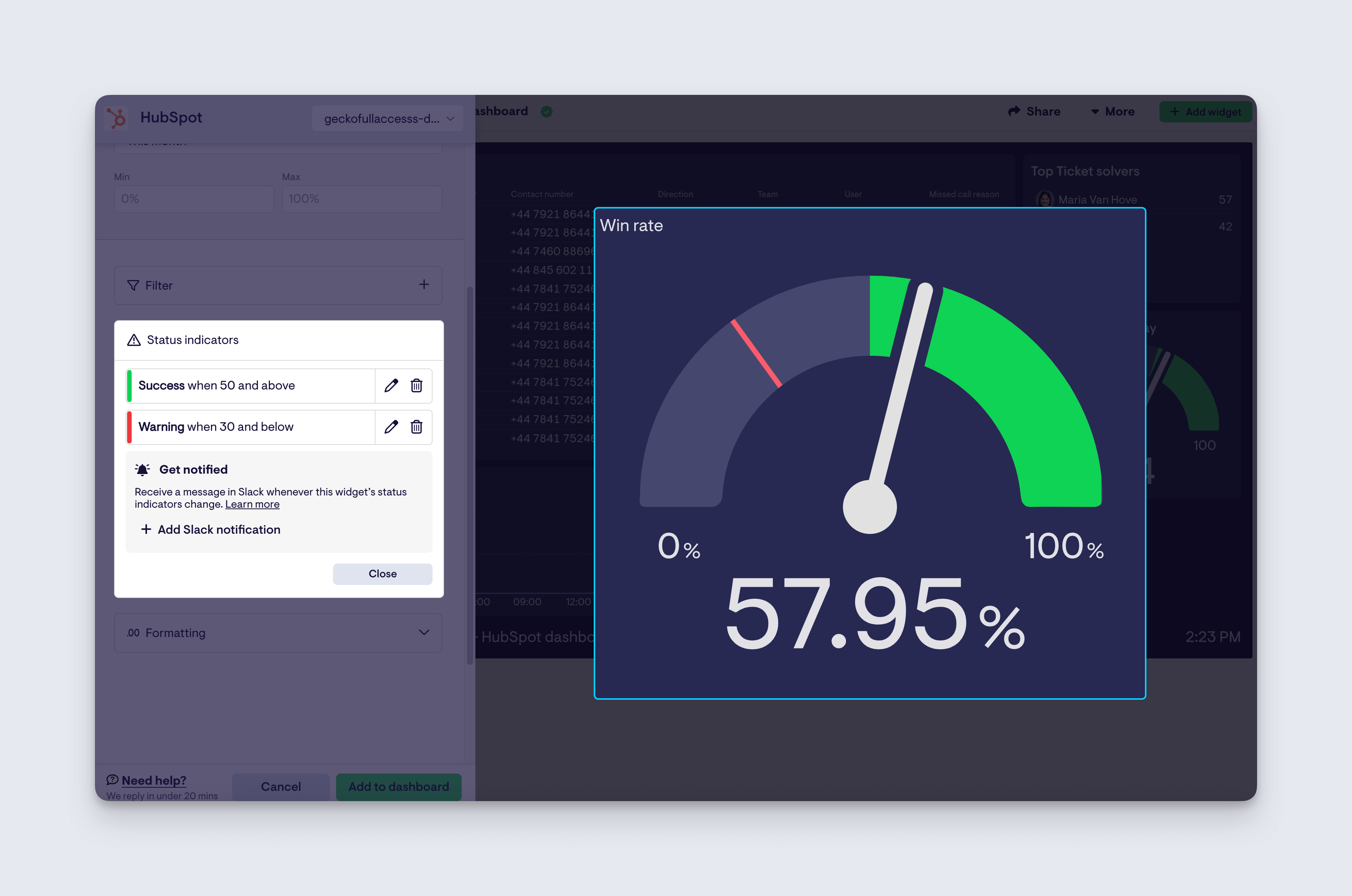Click the green verified check badge

click(x=547, y=111)
